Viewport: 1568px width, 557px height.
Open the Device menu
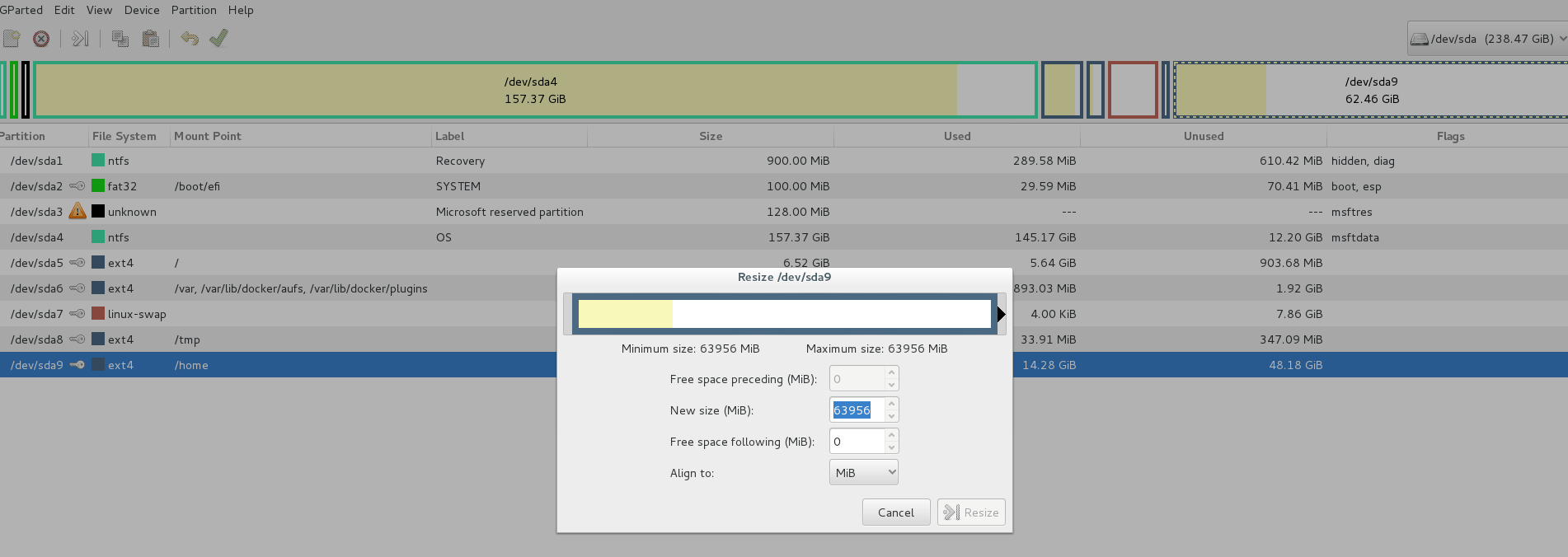(x=142, y=10)
